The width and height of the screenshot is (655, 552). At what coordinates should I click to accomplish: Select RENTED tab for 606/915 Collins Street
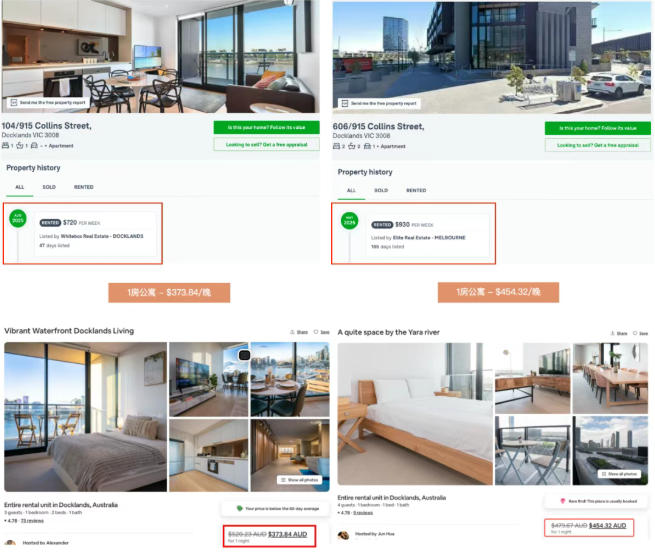point(416,191)
